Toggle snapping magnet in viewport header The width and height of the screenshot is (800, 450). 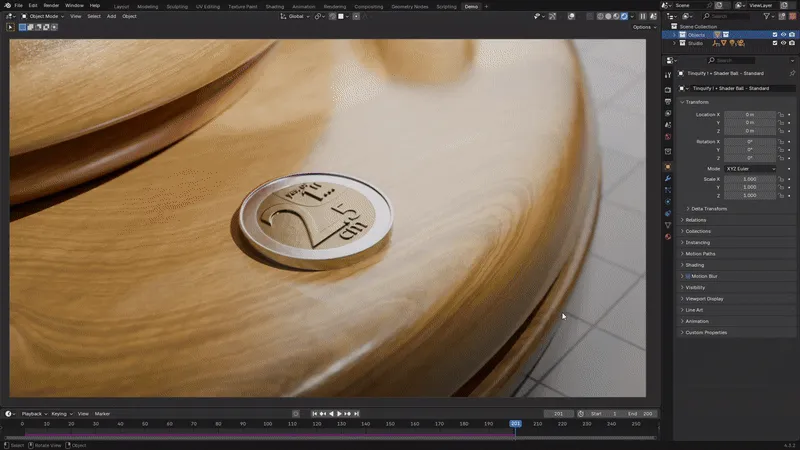(x=333, y=16)
